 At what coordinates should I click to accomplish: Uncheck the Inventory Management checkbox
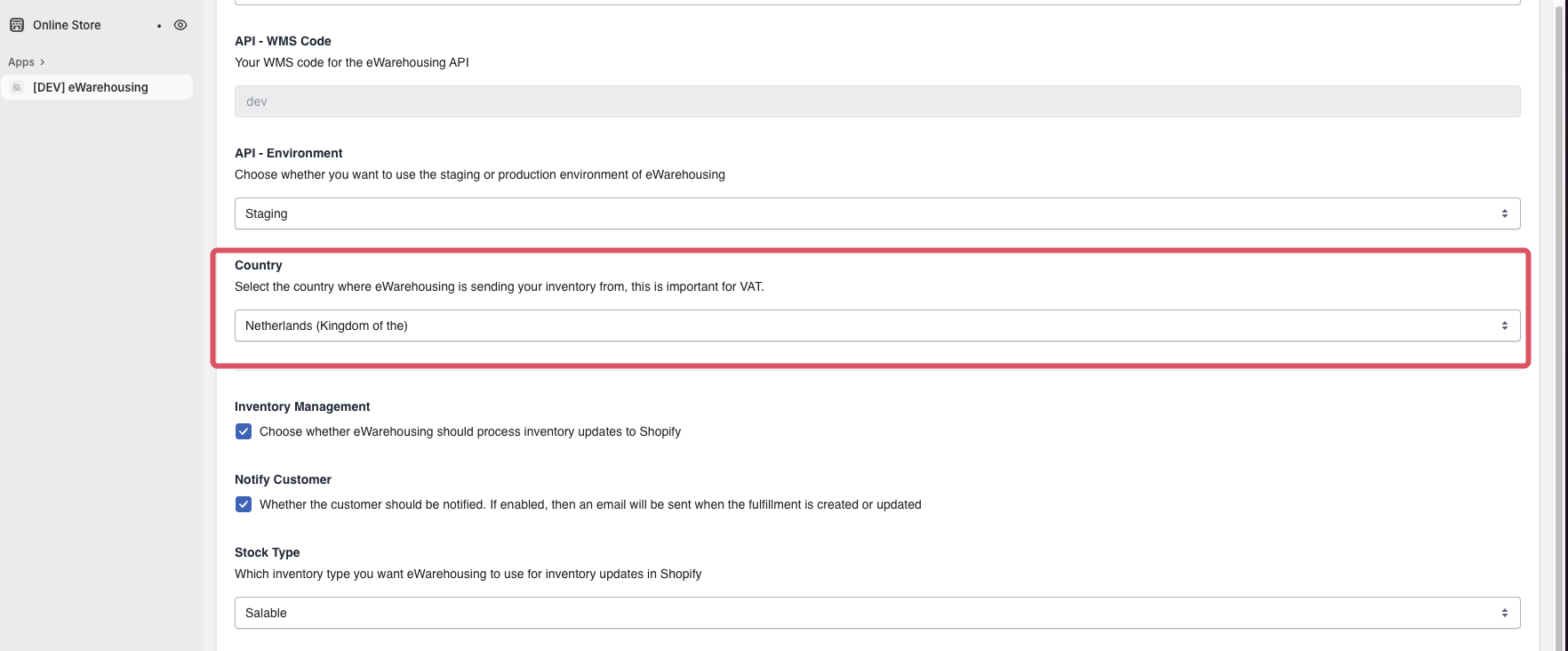[x=244, y=431]
